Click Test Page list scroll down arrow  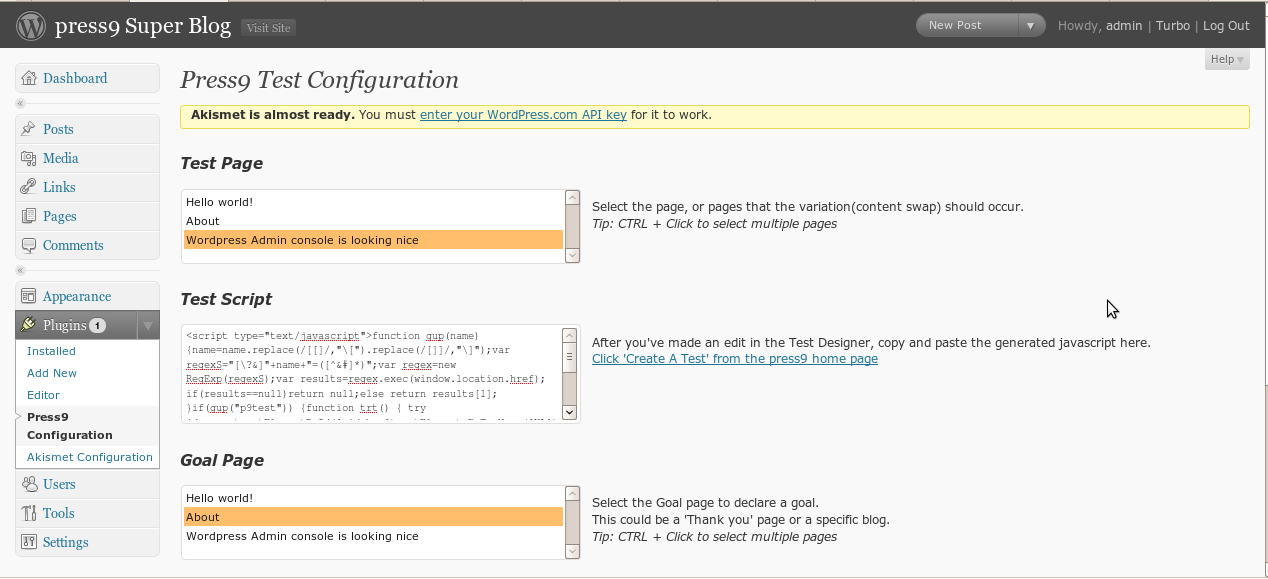click(x=572, y=255)
